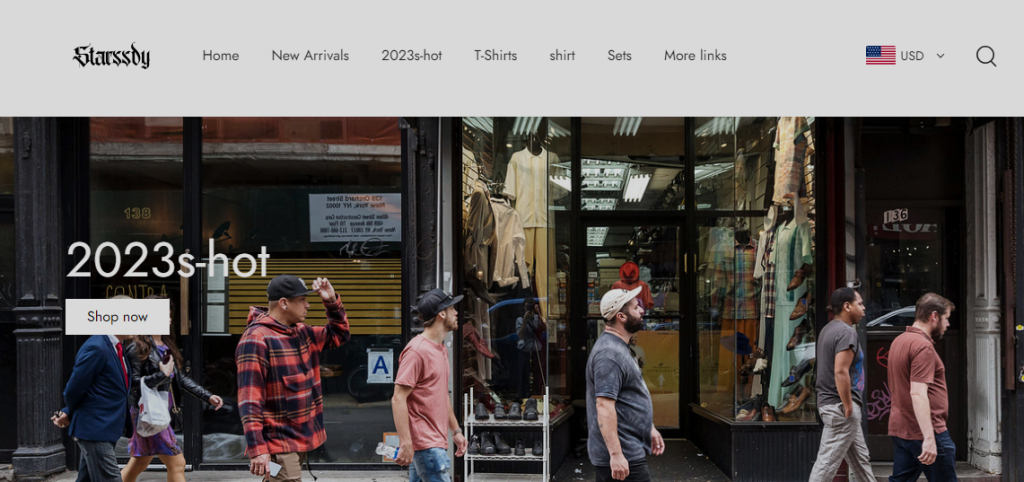Open the New Arrivals menu item
The width and height of the screenshot is (1024, 482).
click(310, 56)
